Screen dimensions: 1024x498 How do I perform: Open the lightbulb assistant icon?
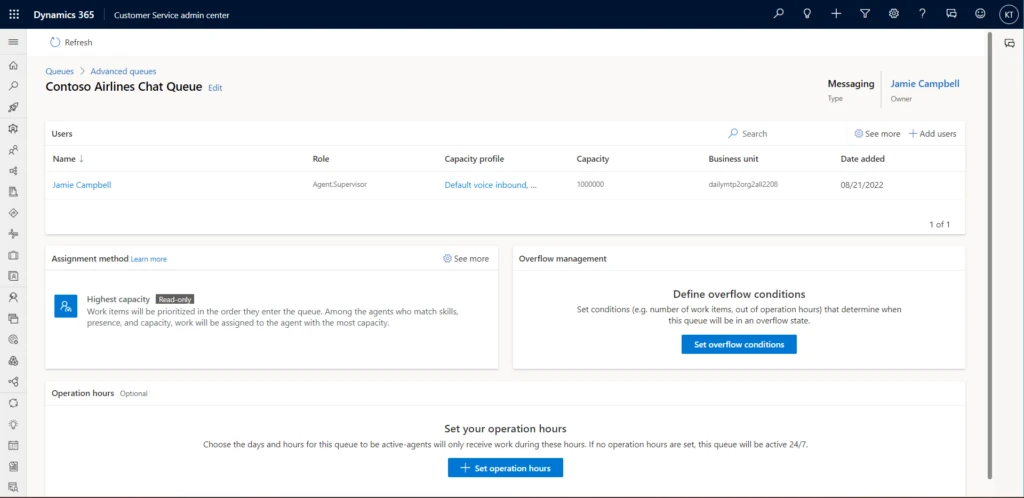[x=807, y=14]
